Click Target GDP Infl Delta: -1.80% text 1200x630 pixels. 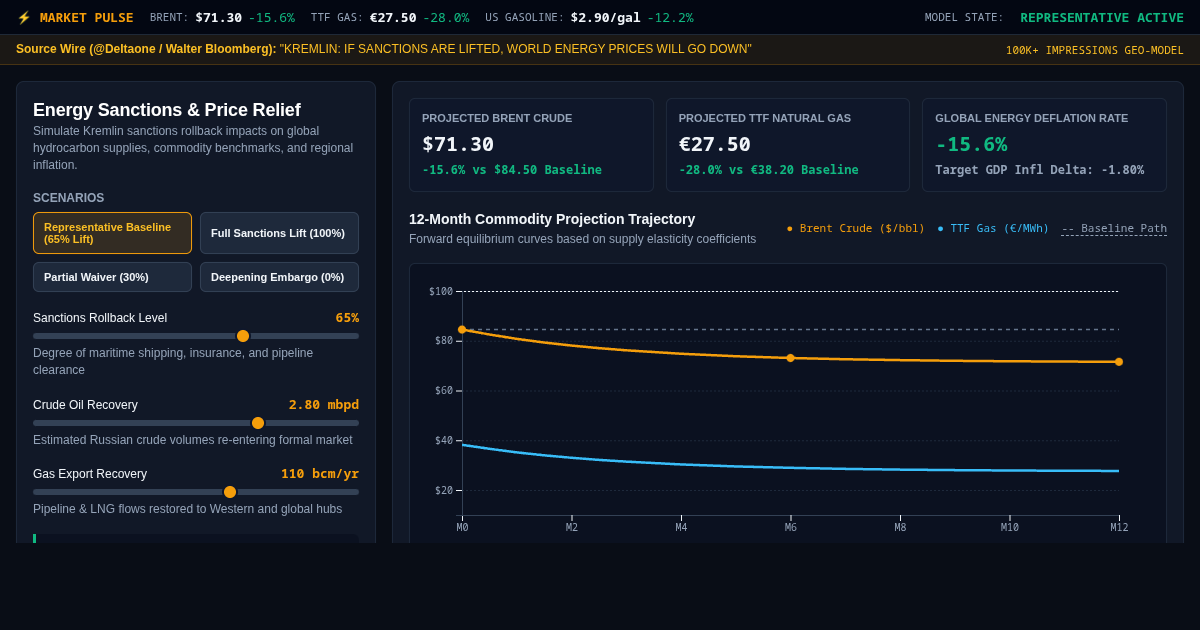(x=1039, y=170)
